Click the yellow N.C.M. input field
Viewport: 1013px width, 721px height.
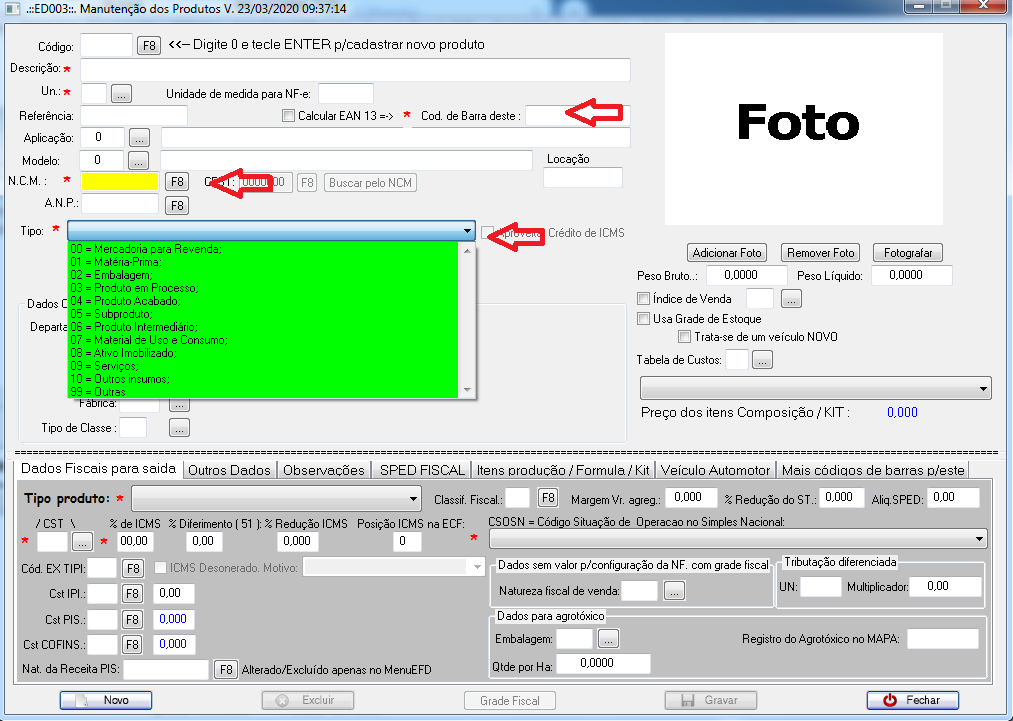(120, 182)
